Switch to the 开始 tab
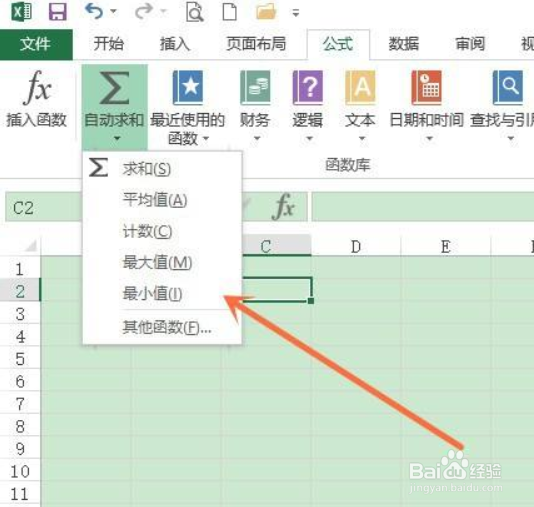This screenshot has width=534, height=507. [x=108, y=44]
